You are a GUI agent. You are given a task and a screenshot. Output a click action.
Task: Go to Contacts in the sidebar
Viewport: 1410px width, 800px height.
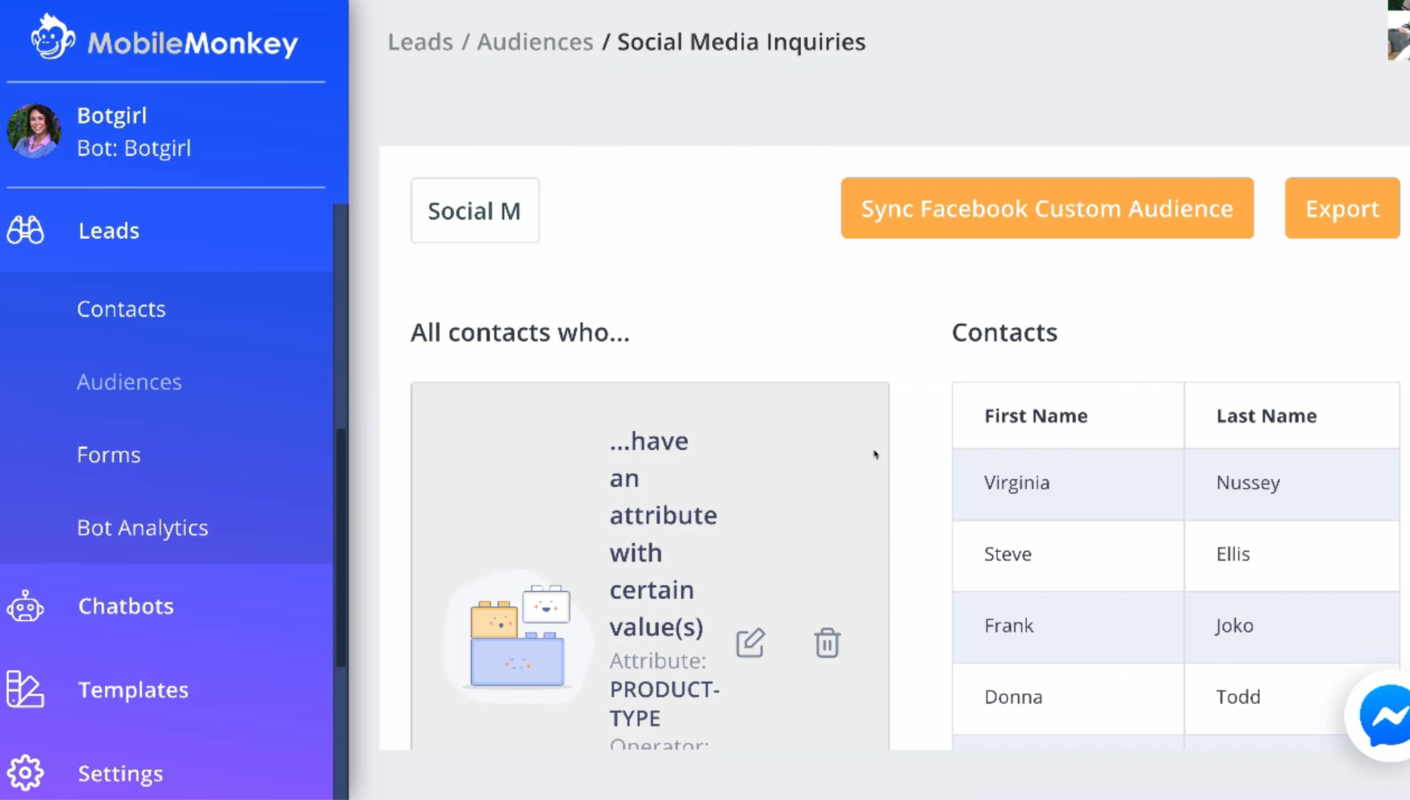121,309
